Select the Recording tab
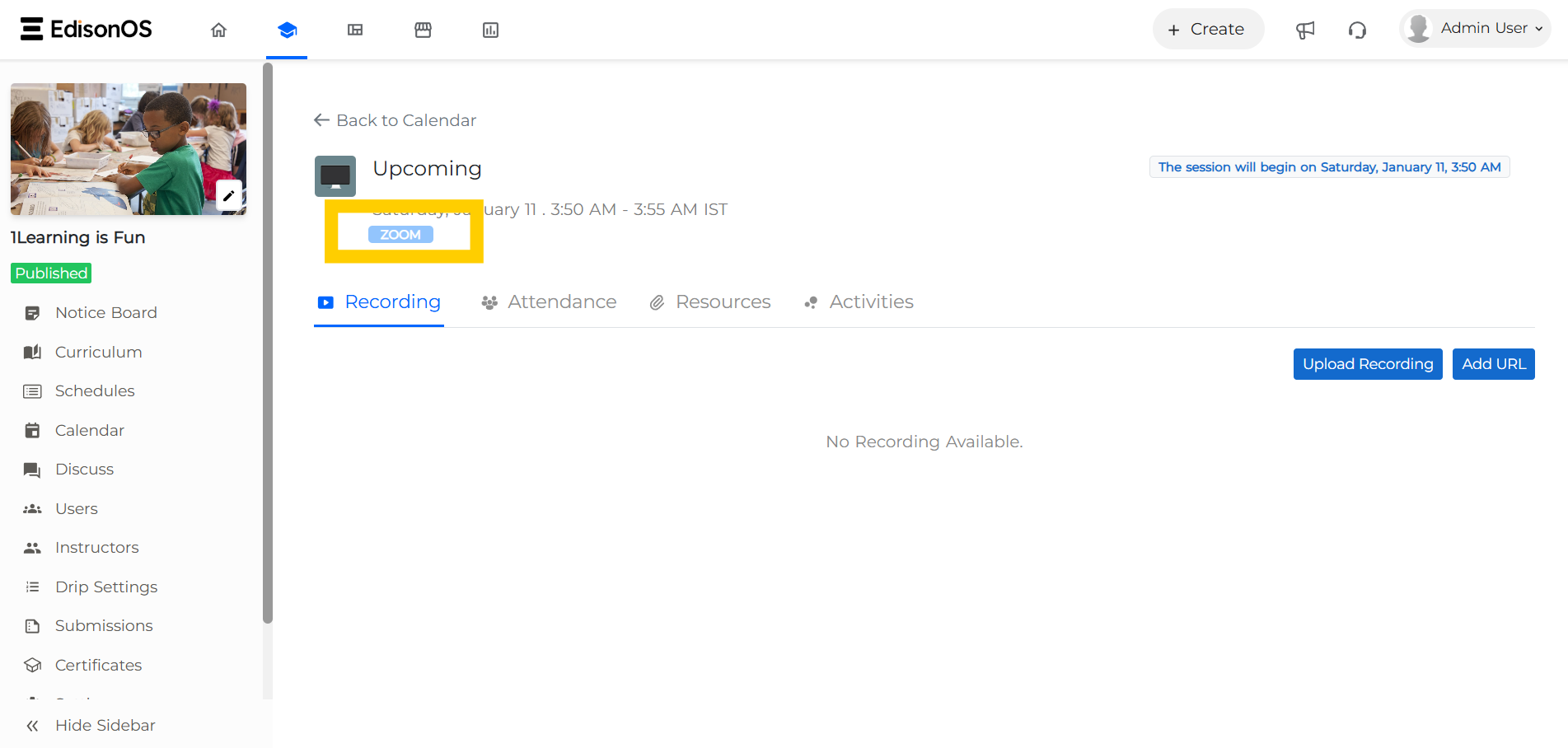1568x748 pixels. (379, 302)
